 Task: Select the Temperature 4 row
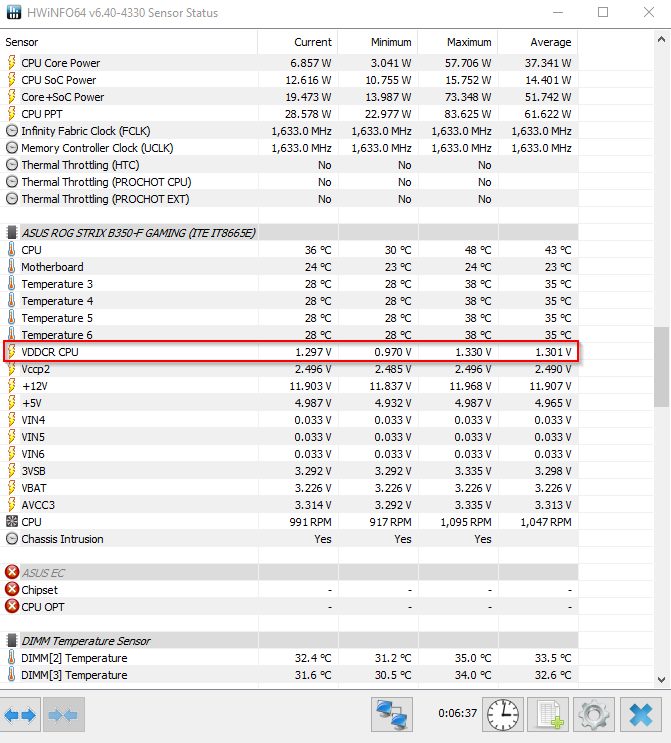tap(289, 301)
